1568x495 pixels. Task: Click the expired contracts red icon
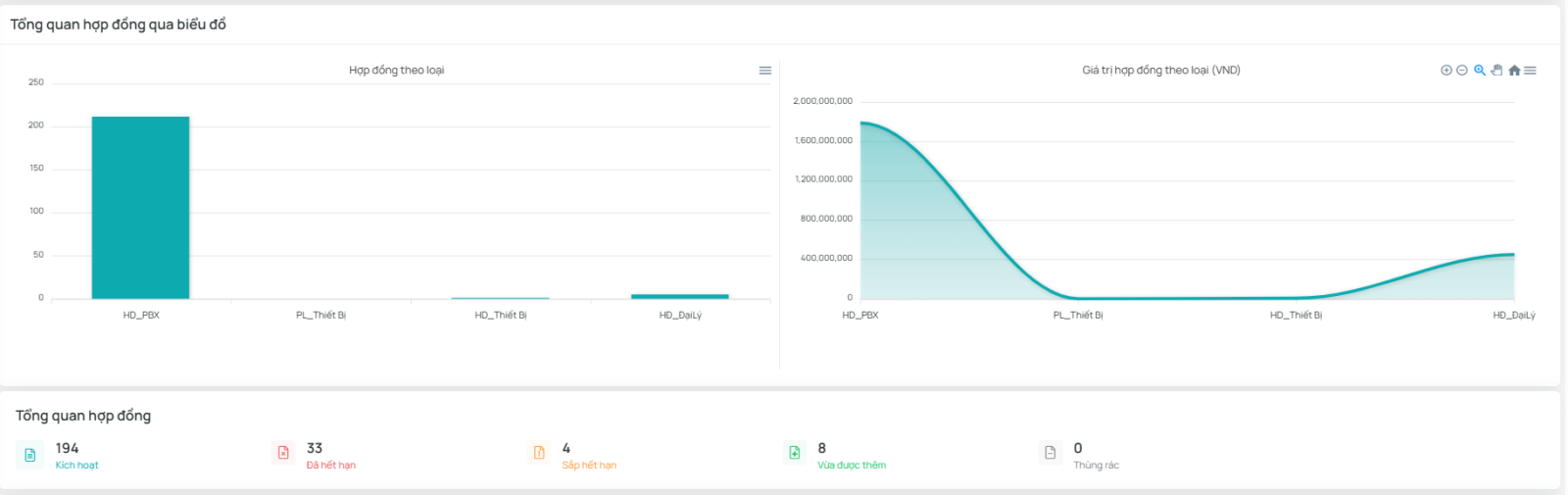click(x=283, y=453)
